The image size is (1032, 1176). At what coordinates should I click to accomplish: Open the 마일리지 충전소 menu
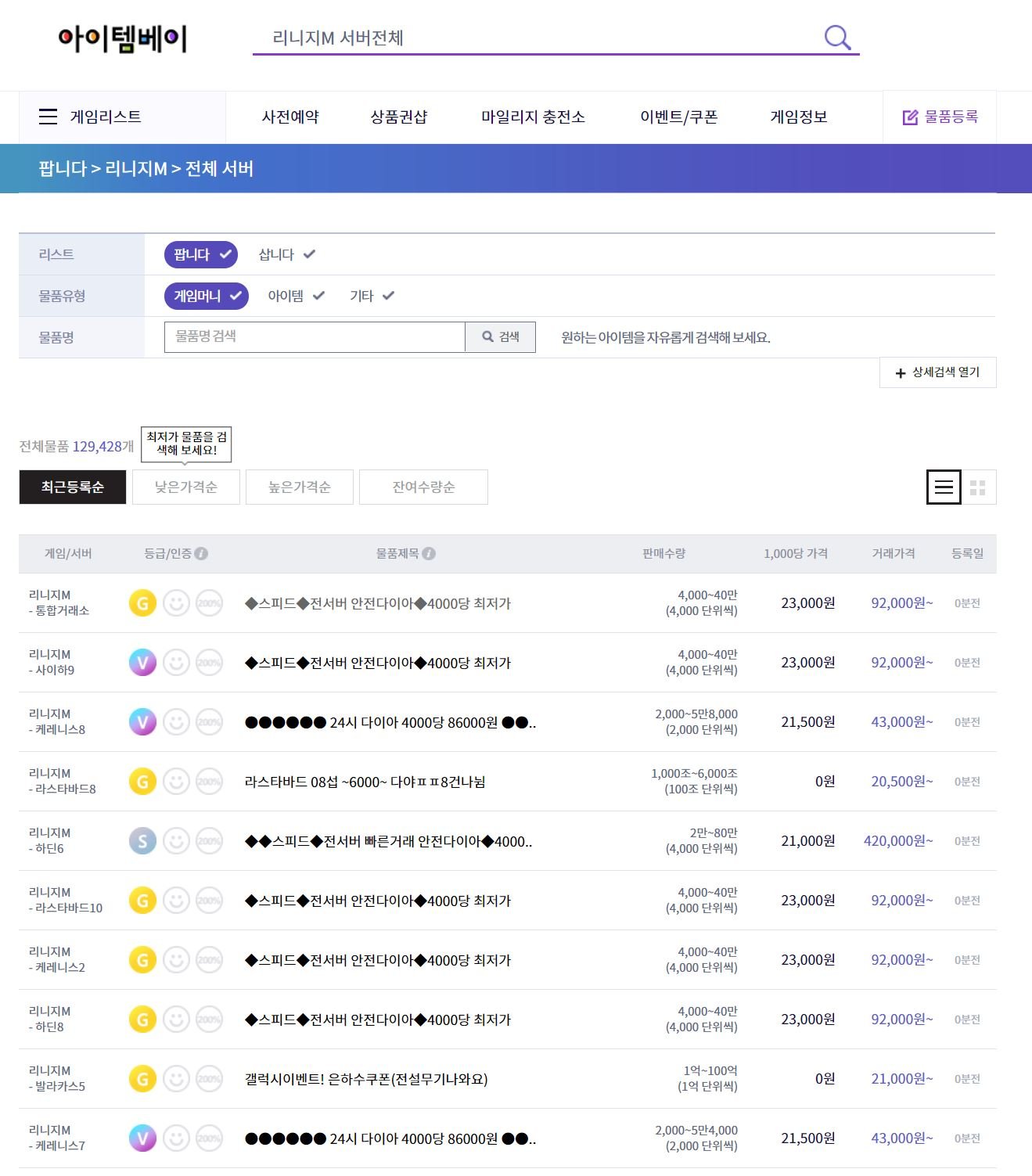[533, 117]
